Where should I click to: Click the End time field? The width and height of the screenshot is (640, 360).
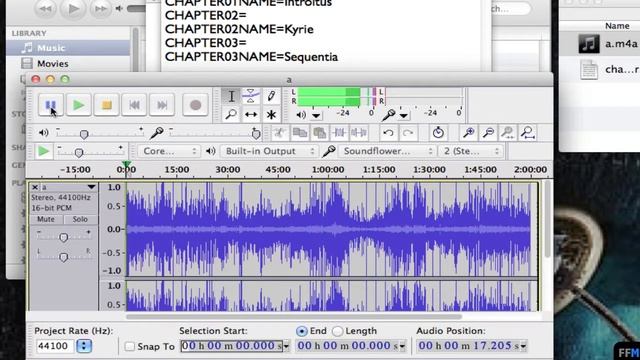[x=347, y=346]
